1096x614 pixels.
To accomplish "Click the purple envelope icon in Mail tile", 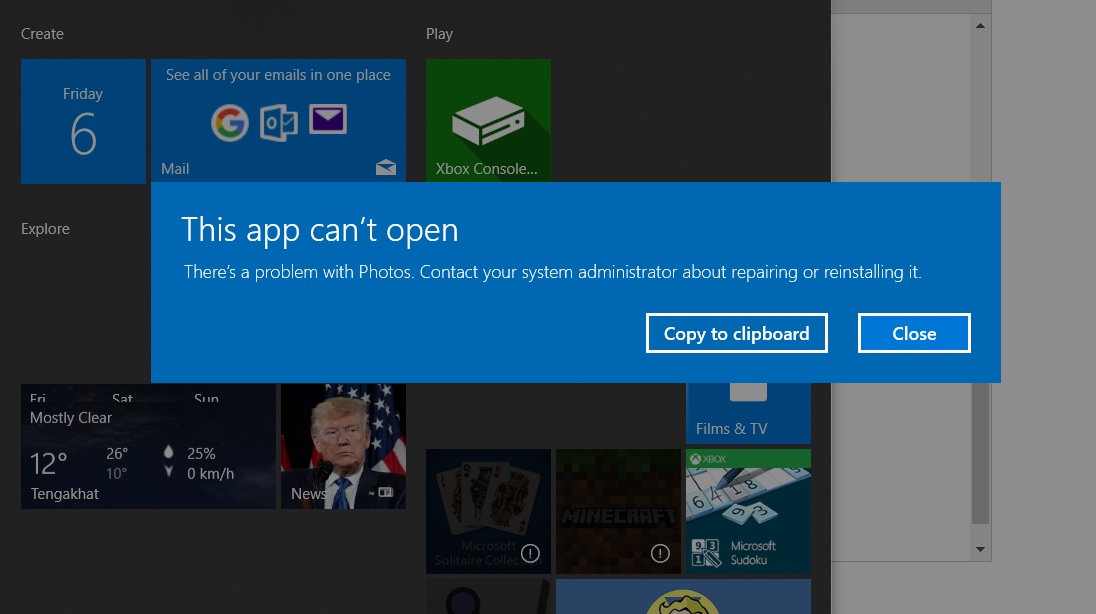I will tap(328, 119).
